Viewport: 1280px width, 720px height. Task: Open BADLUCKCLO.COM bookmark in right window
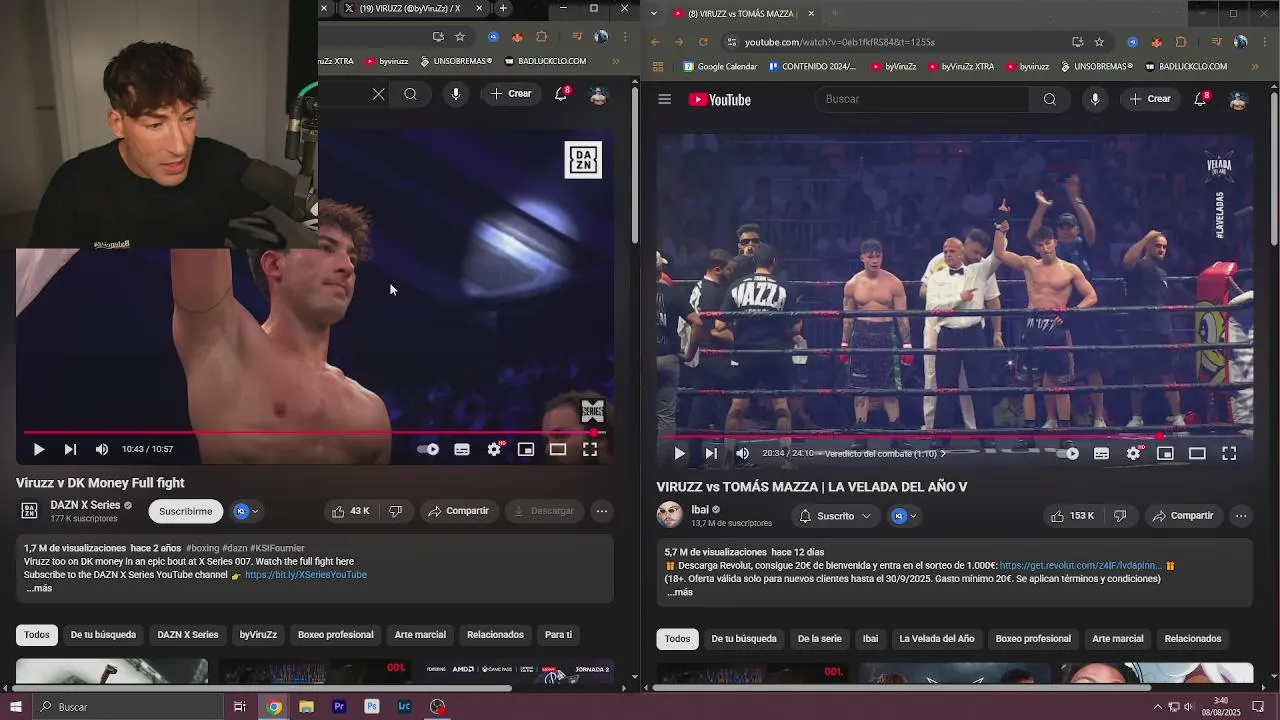click(x=1186, y=67)
